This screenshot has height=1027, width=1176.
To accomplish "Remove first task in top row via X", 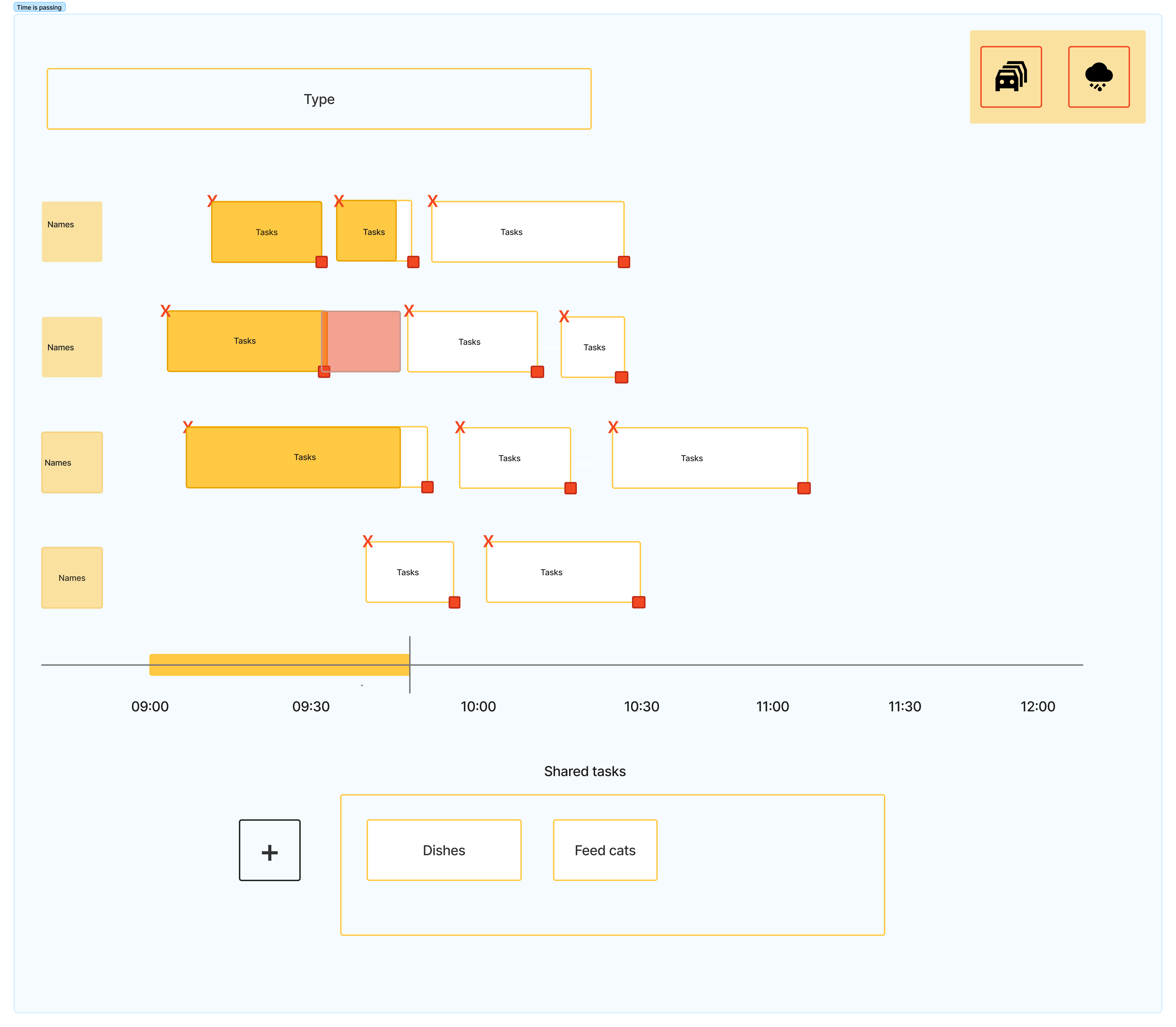I will tap(212, 201).
